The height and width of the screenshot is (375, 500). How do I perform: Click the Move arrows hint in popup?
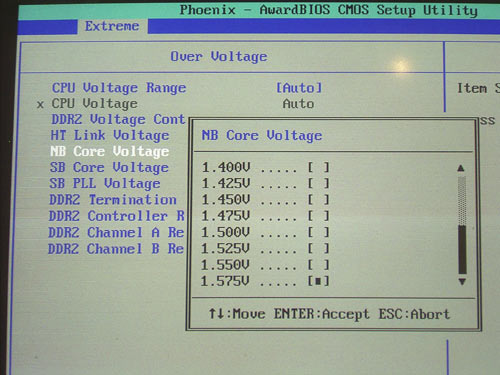click(237, 314)
